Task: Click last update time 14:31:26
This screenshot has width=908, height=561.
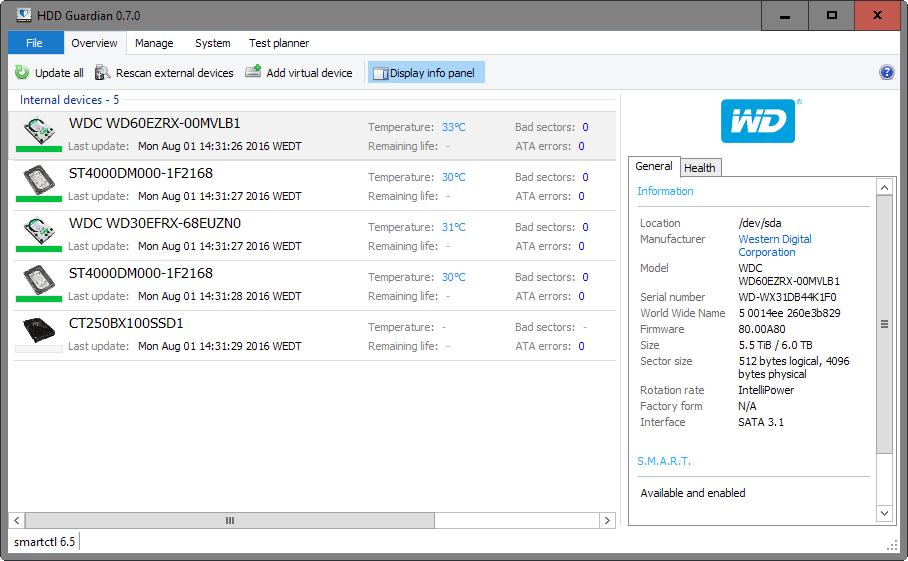Action: 219,146
